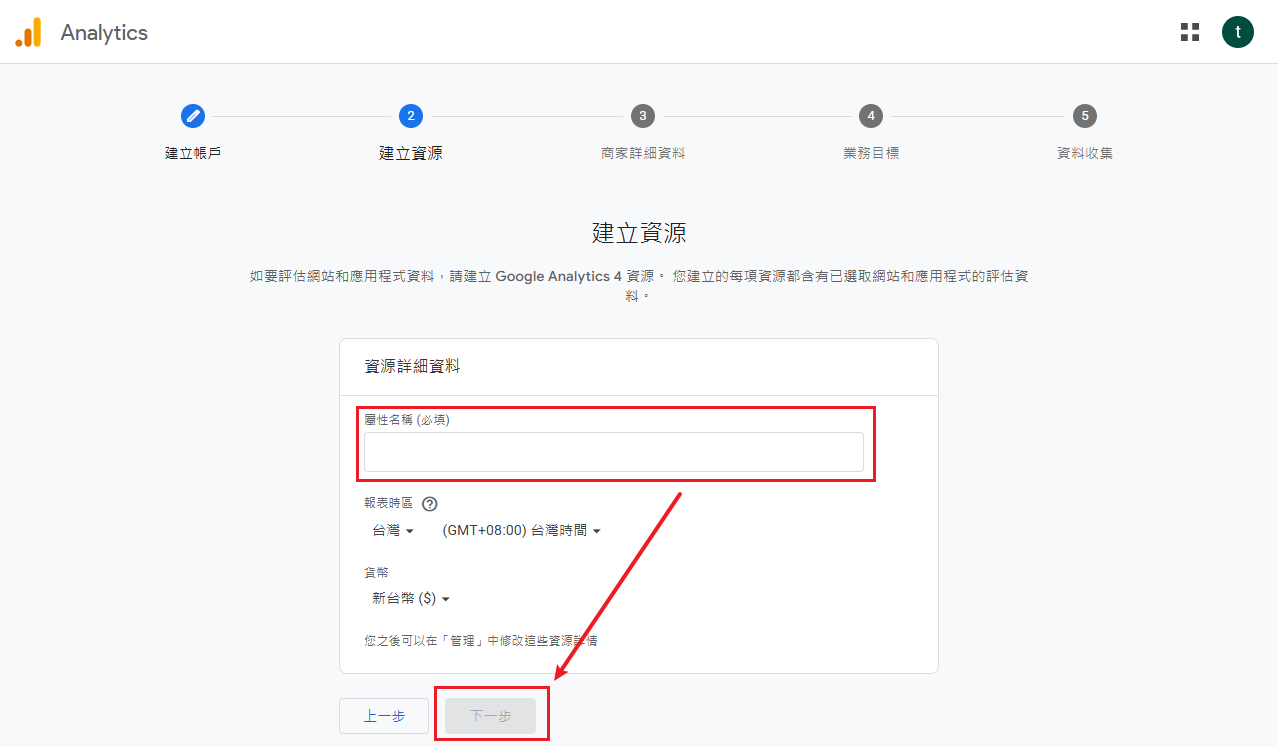Click the 業務目標 step label

coord(870,151)
